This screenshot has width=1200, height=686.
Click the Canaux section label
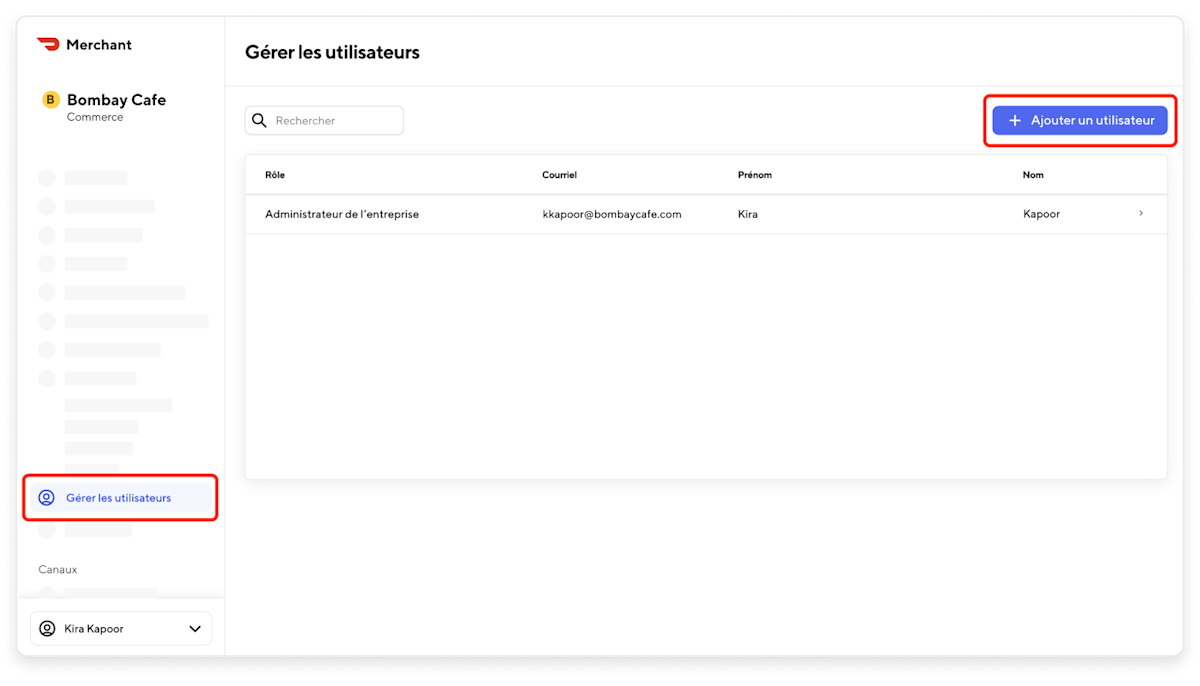point(57,569)
